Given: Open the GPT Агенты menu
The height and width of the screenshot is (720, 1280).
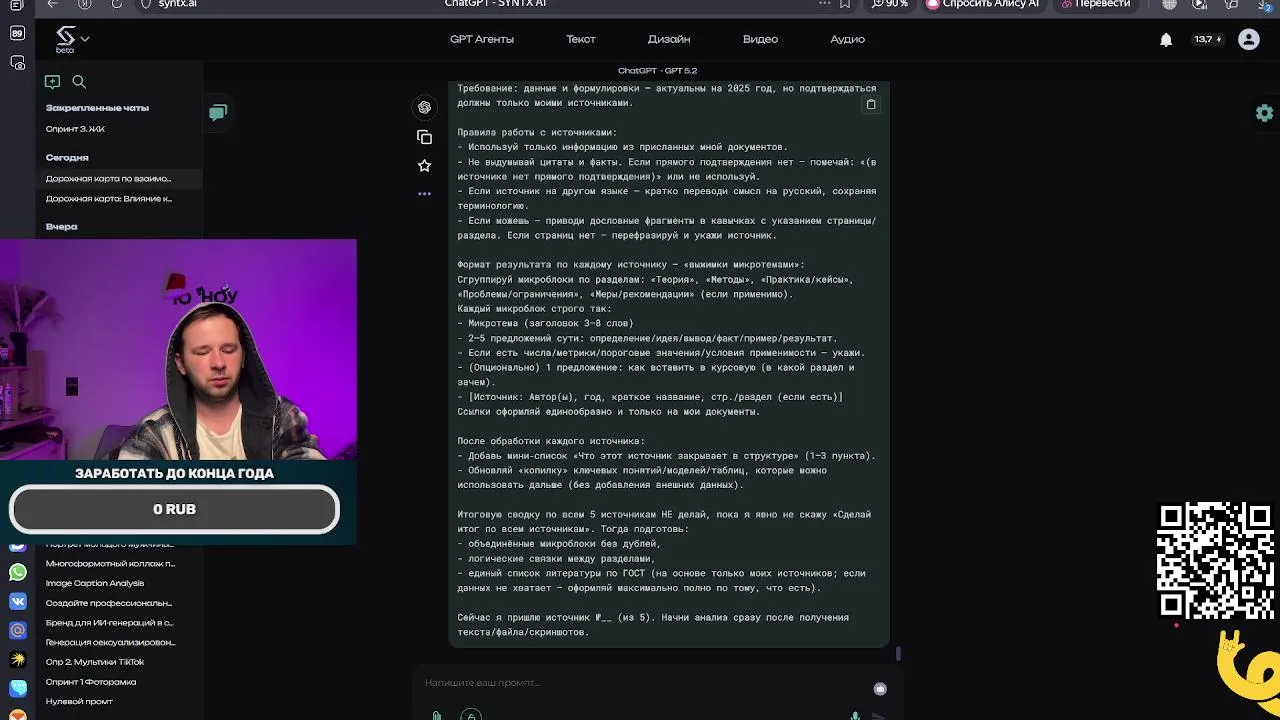Looking at the screenshot, I should coord(482,39).
